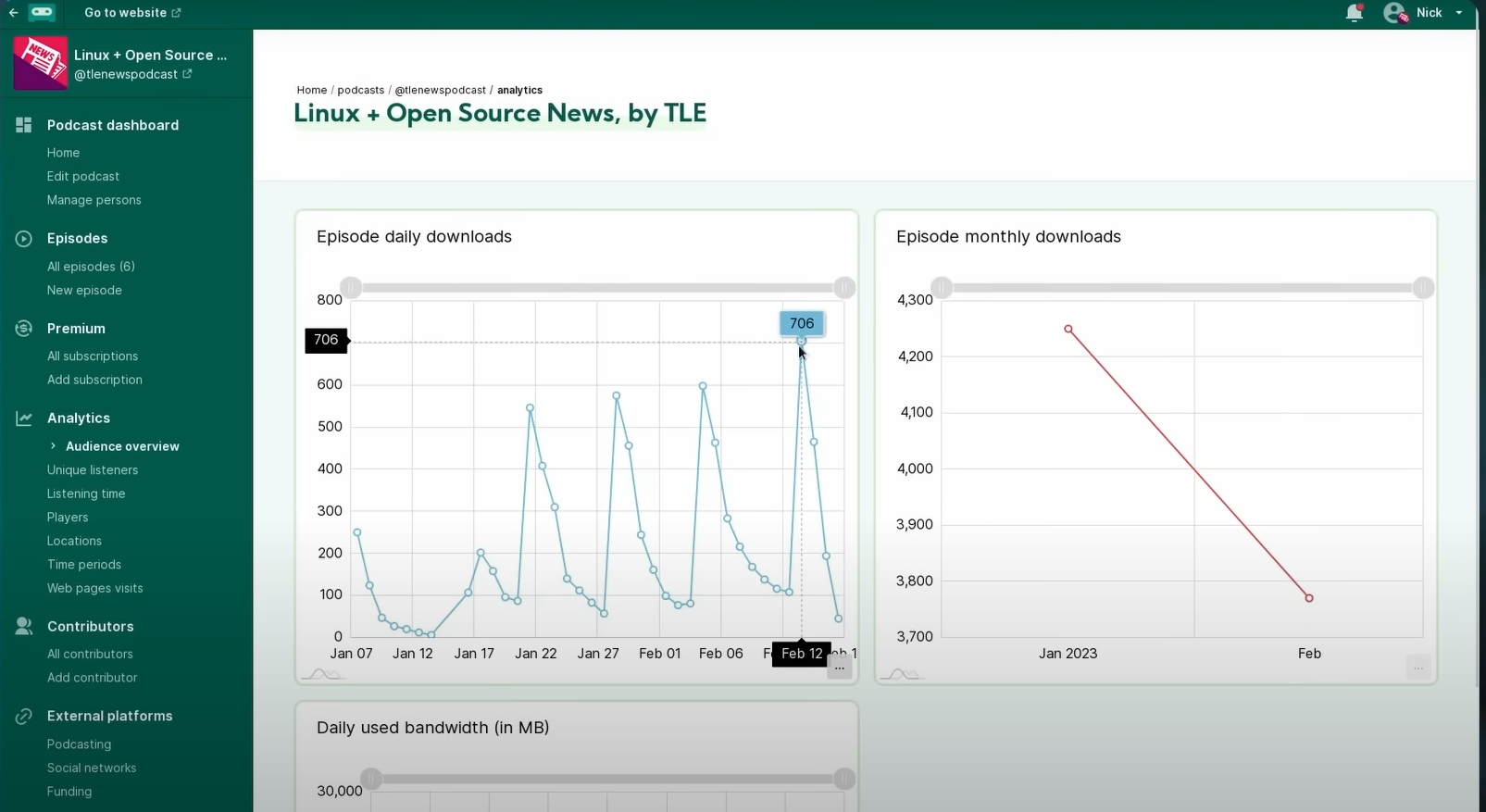Open Go to website link

pyautogui.click(x=132, y=13)
